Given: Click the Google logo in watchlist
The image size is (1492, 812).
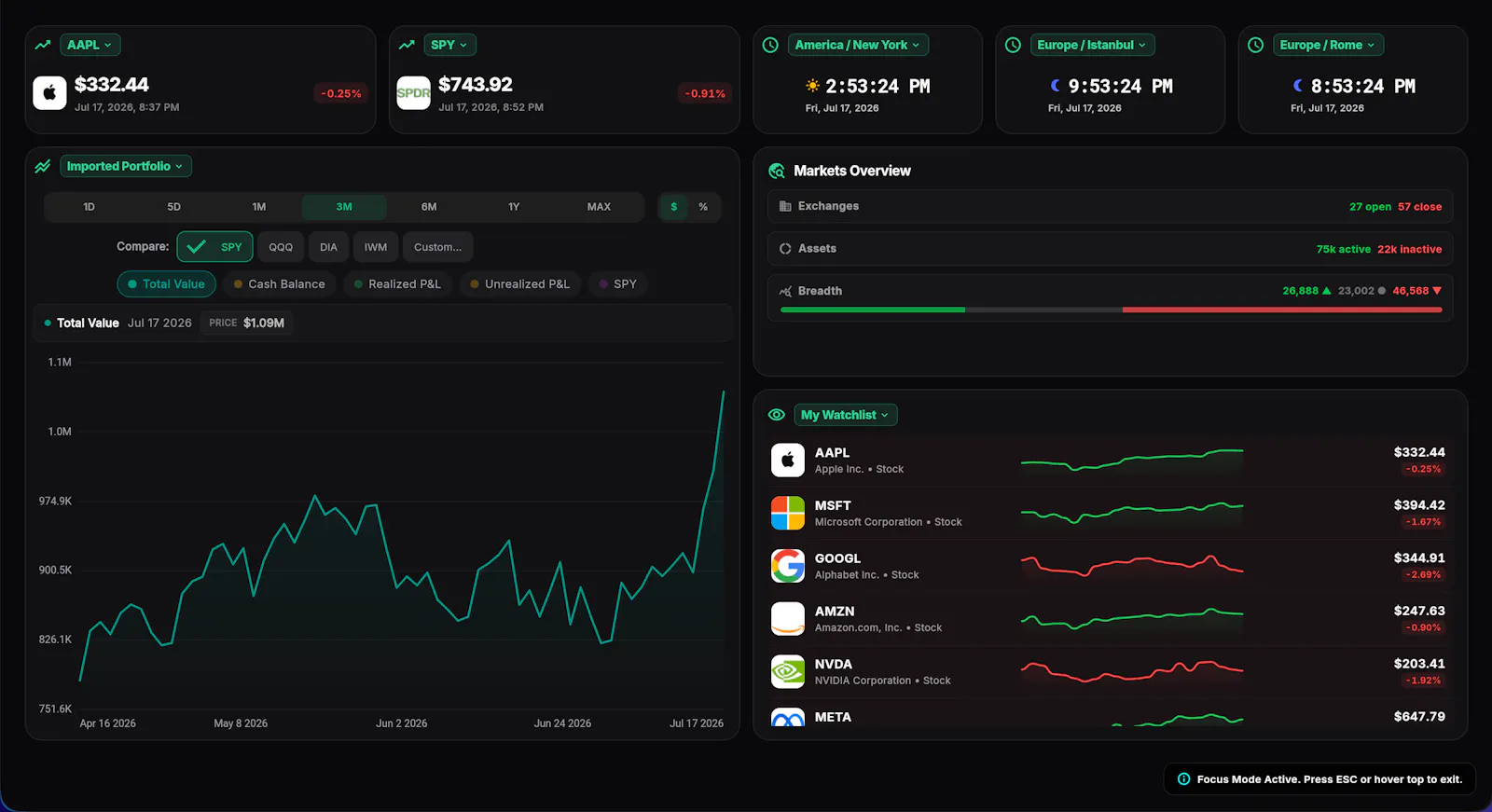Looking at the screenshot, I should [788, 566].
